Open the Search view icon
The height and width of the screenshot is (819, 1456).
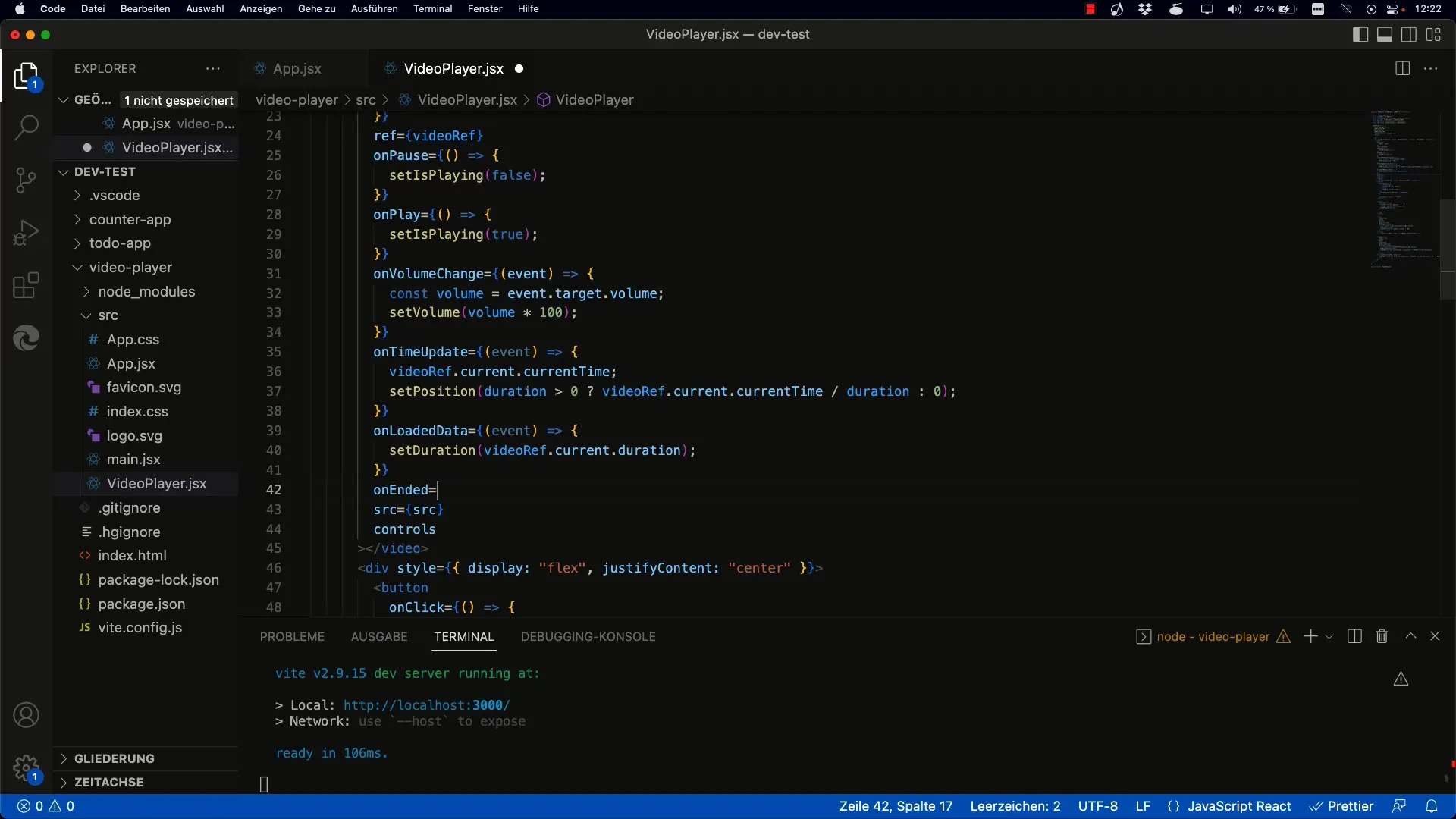pos(26,127)
